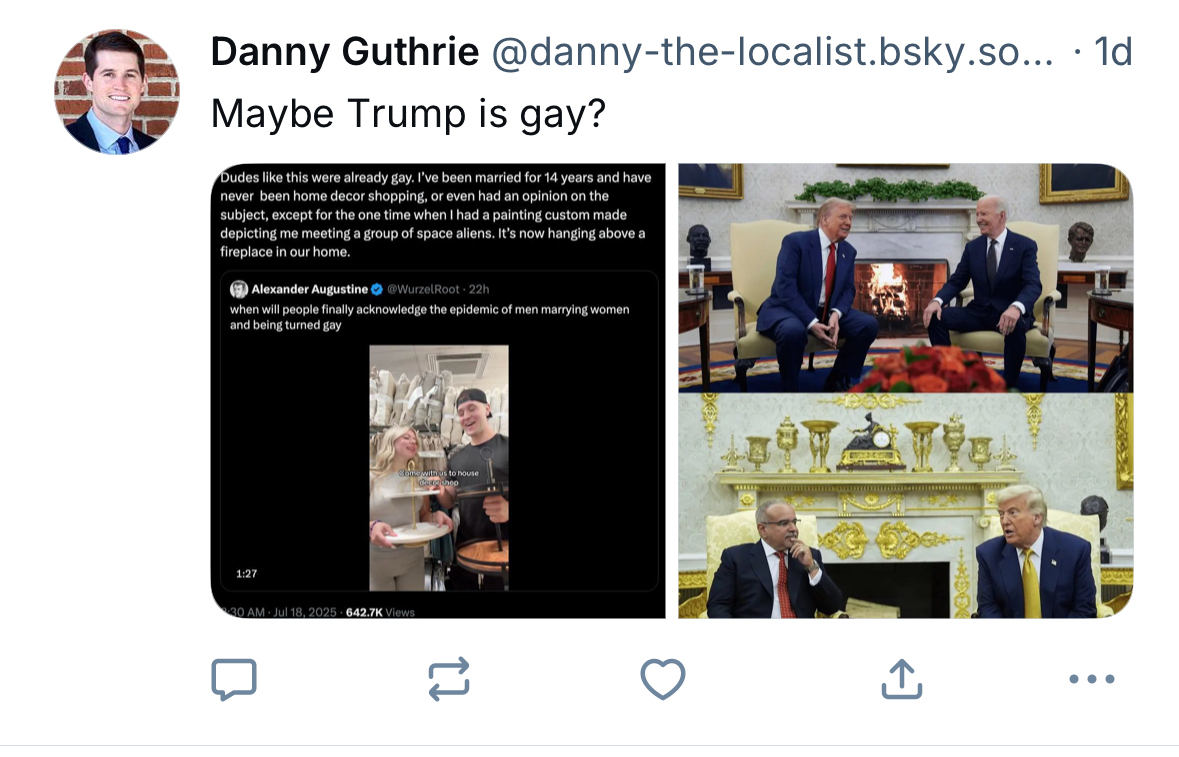Click the share upload arrow icon
1179x757 pixels.
click(900, 679)
